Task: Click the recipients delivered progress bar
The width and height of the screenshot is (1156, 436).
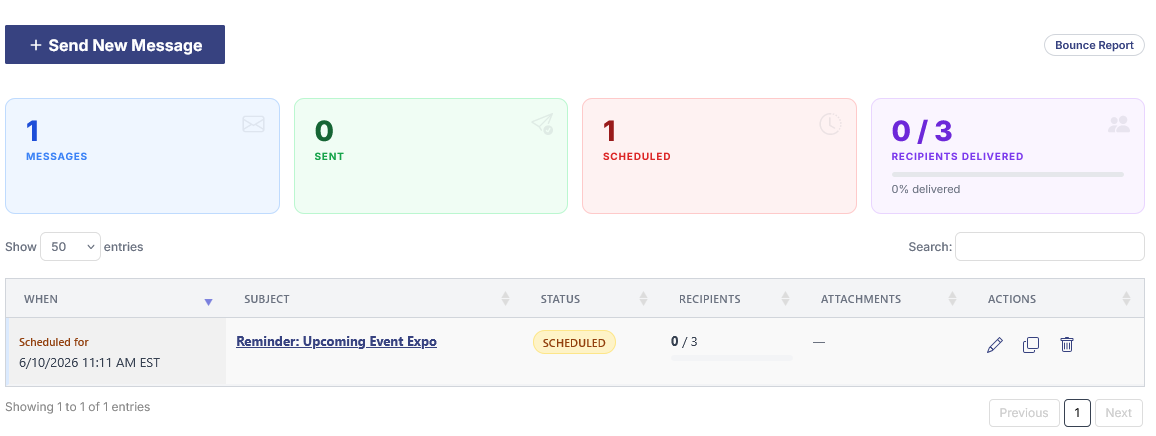Action: tap(1008, 175)
